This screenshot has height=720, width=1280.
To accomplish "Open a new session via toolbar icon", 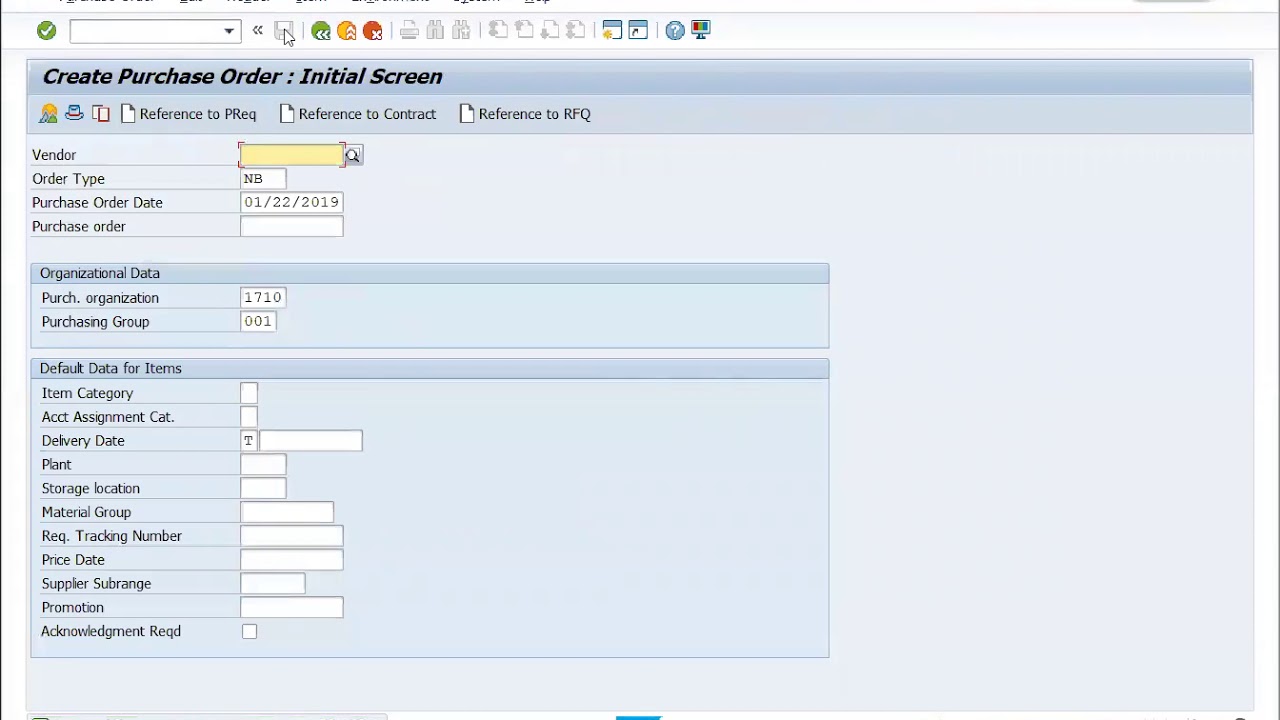I will 612,31.
